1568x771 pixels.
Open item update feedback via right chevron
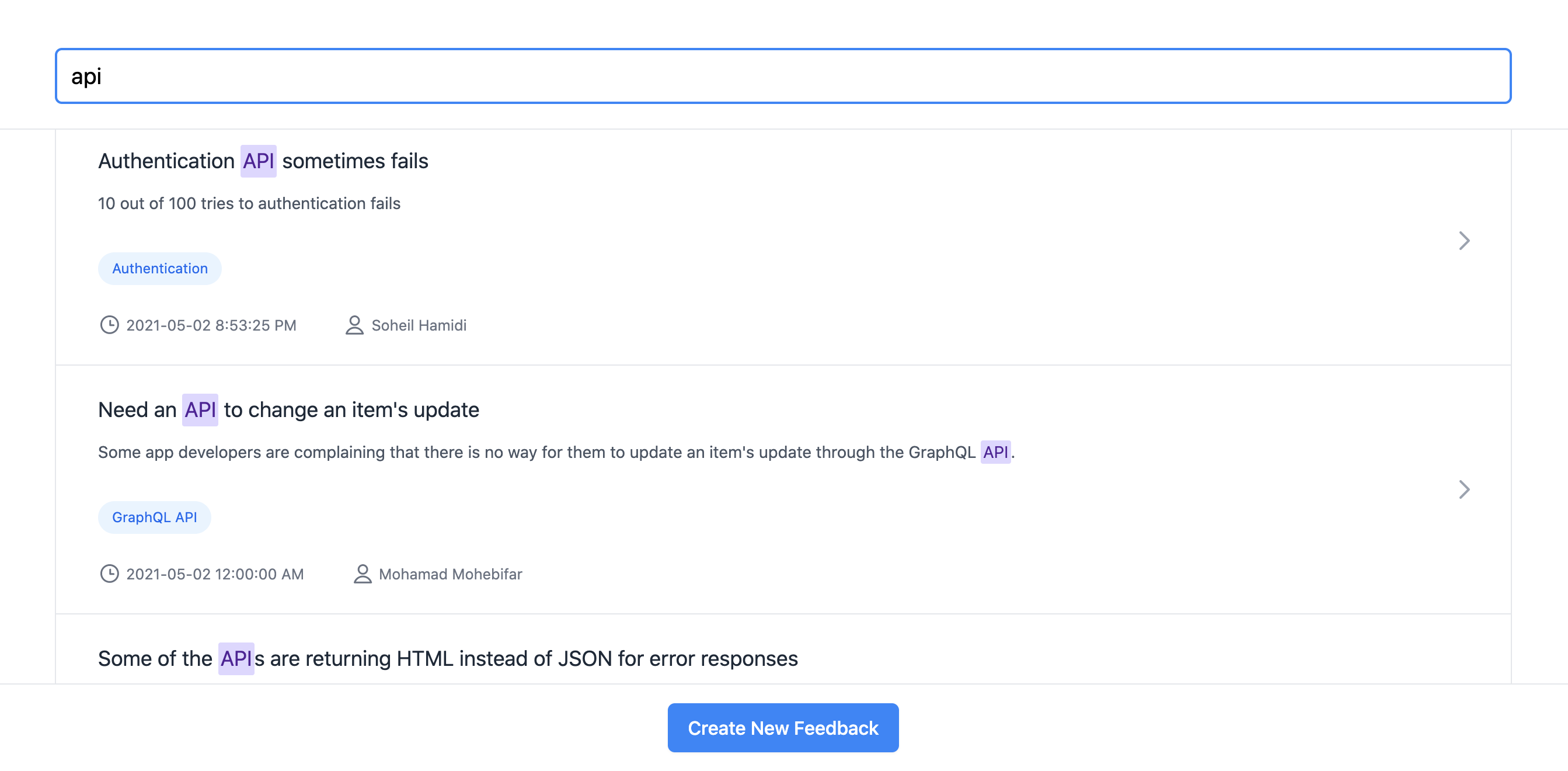click(x=1464, y=489)
